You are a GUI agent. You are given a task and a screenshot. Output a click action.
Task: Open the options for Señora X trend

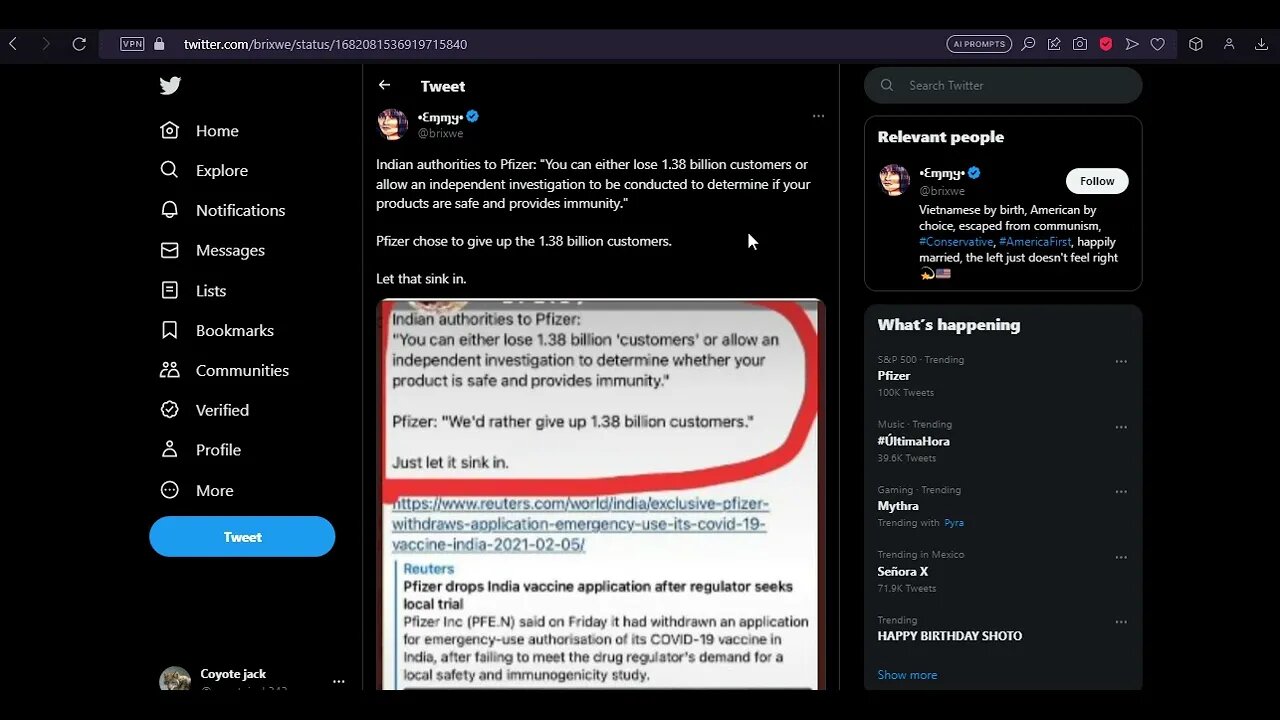(1121, 557)
